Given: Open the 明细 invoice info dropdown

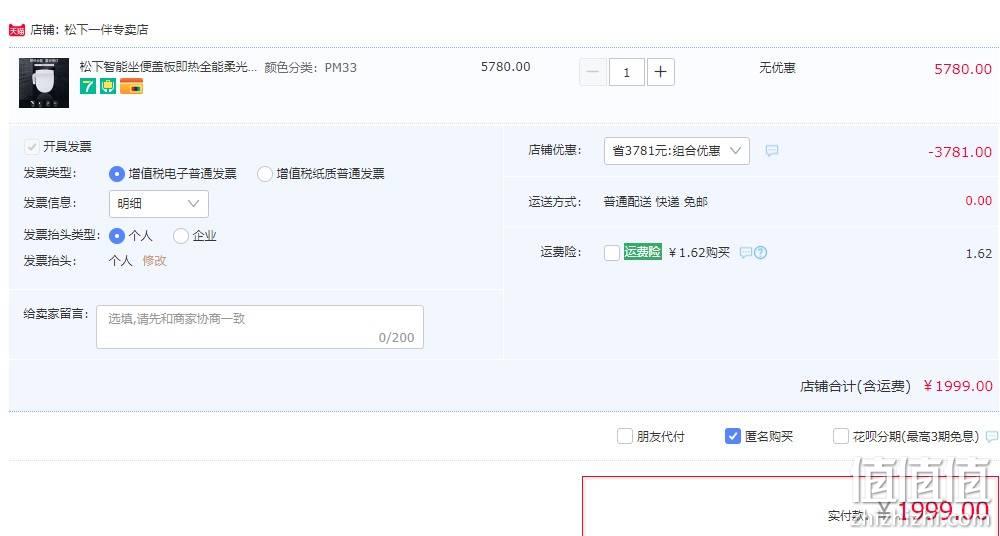Looking at the screenshot, I should [159, 204].
